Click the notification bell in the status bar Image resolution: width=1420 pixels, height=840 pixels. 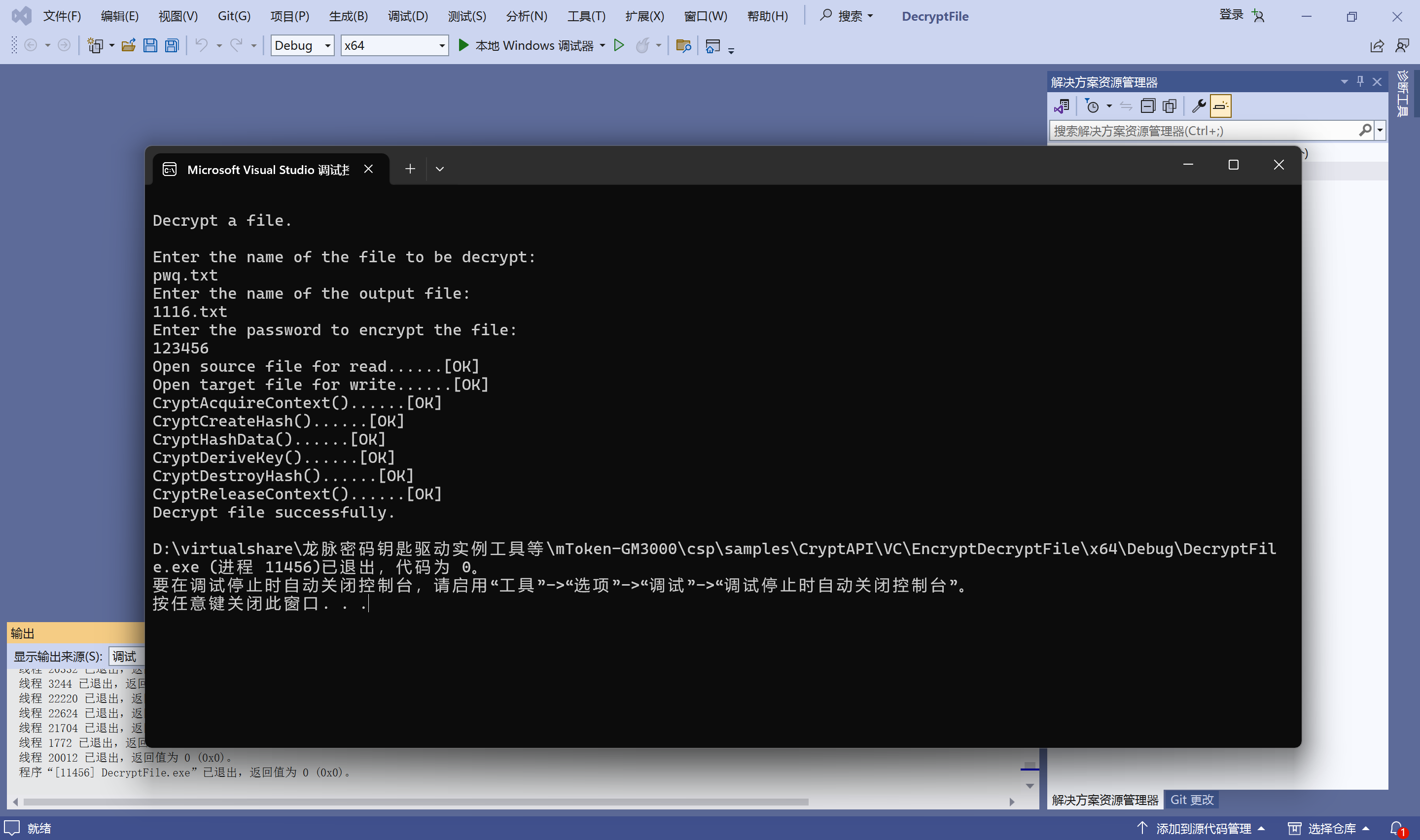pyautogui.click(x=1396, y=828)
